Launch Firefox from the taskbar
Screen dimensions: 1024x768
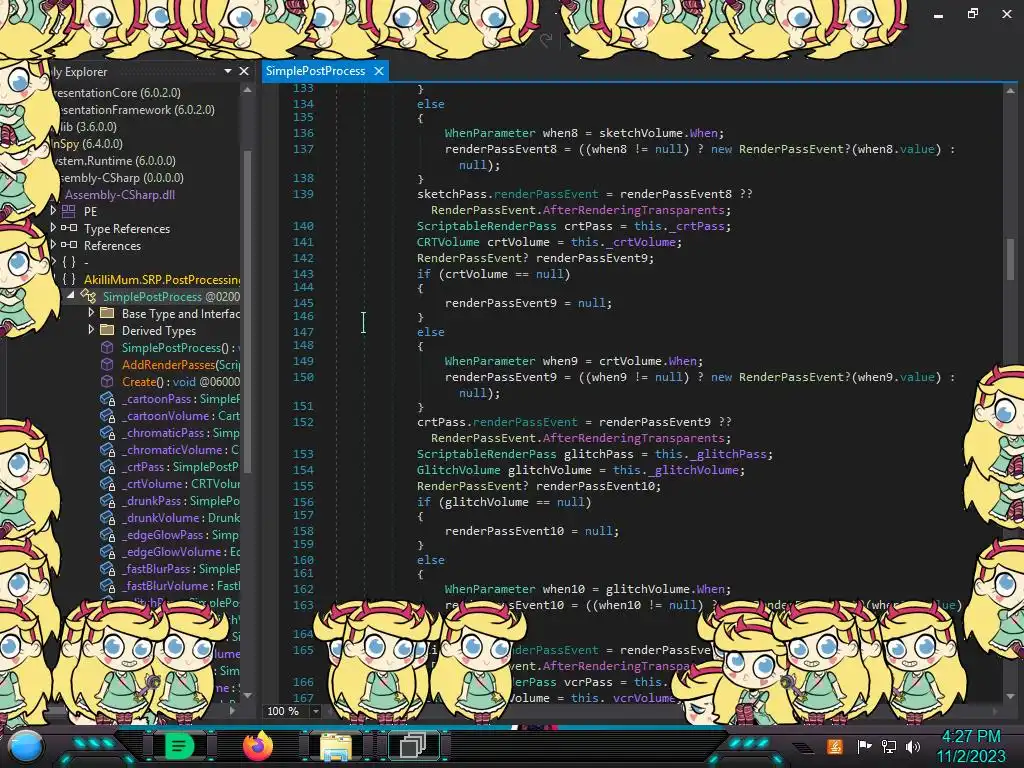tap(257, 746)
